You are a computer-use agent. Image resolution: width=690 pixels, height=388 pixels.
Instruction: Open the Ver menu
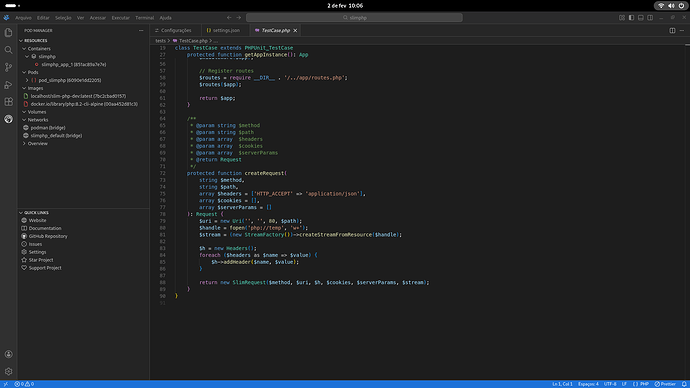click(x=81, y=18)
